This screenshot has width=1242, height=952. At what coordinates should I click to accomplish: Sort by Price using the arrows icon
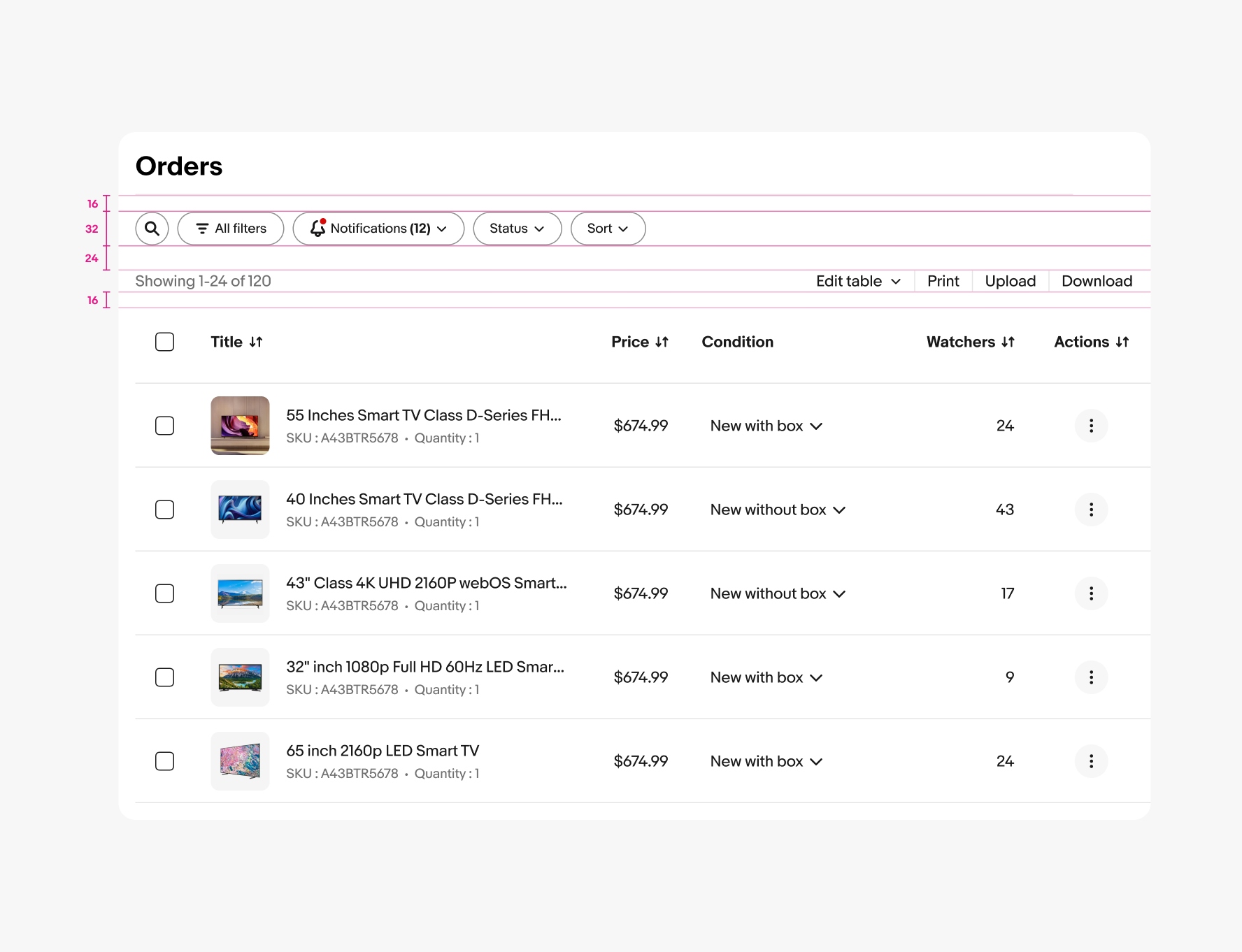662,342
